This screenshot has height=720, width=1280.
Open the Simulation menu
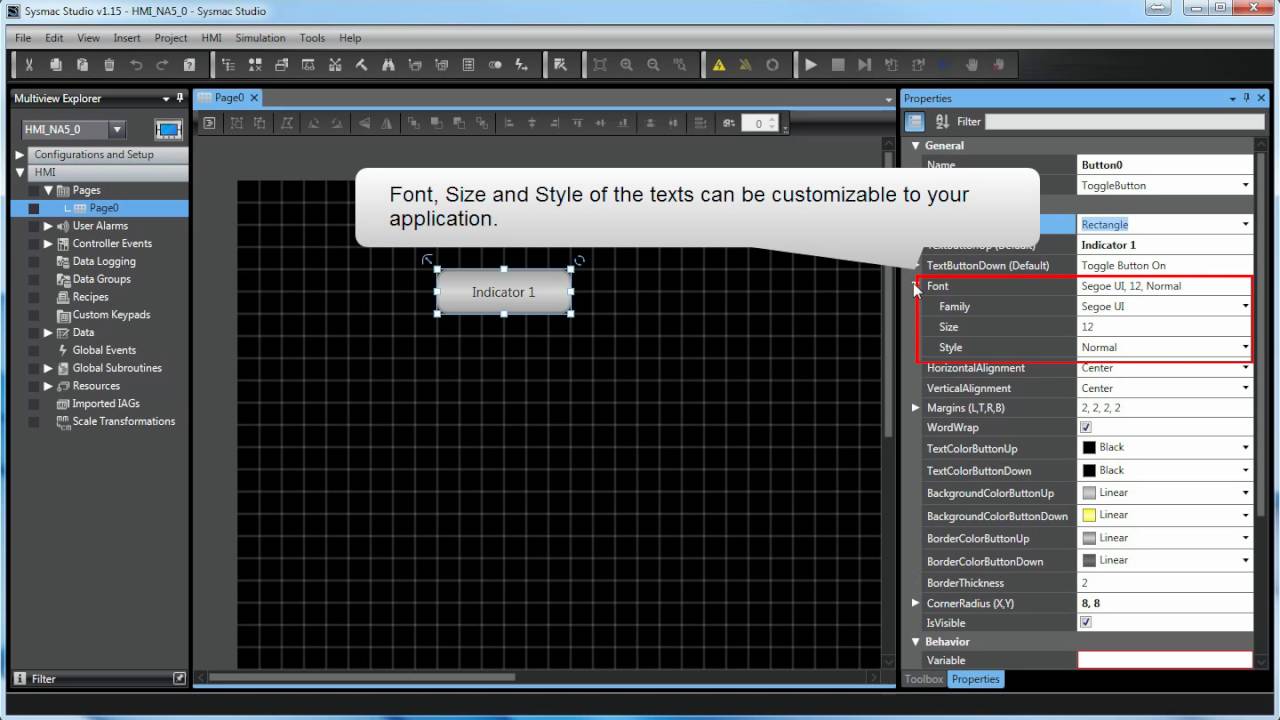click(x=260, y=38)
